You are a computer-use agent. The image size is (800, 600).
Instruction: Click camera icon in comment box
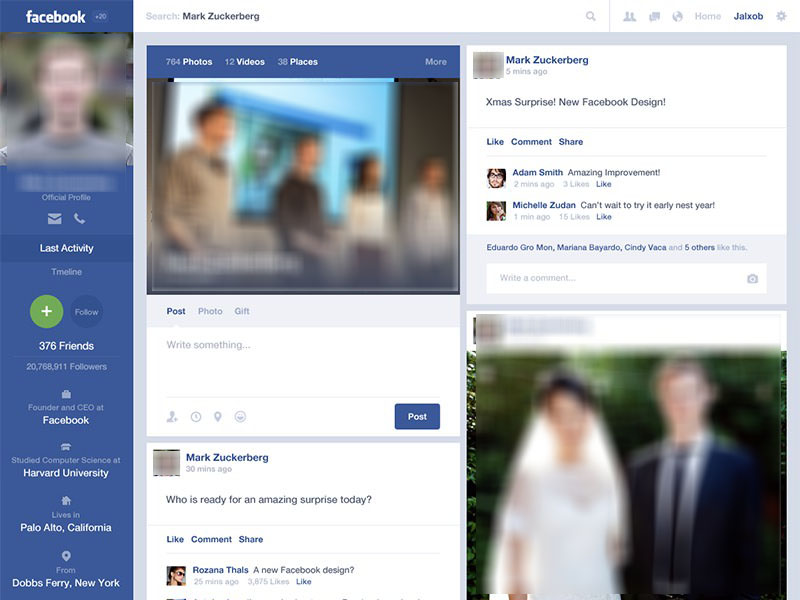(753, 279)
